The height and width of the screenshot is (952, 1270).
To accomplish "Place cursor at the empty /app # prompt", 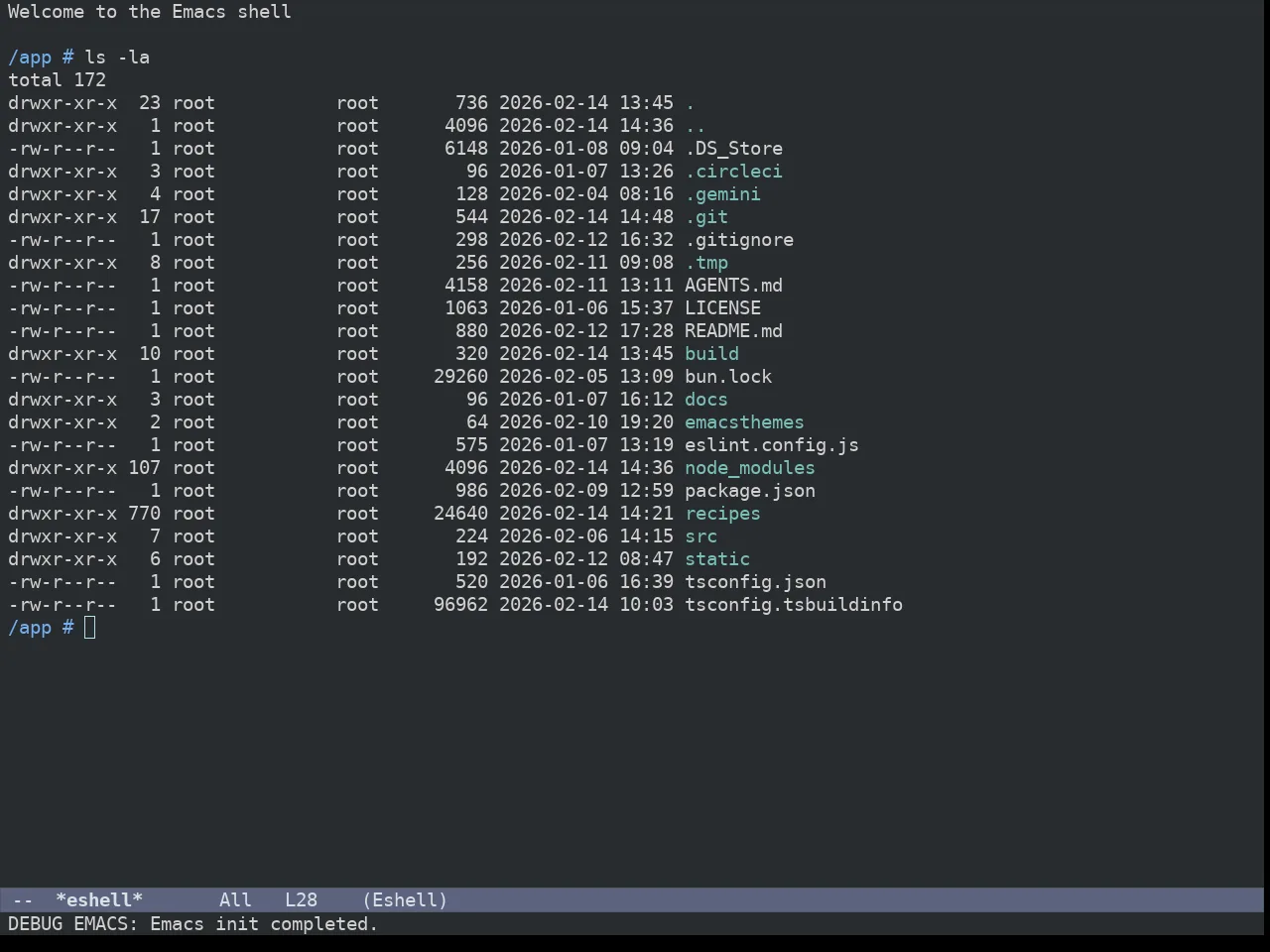I will pyautogui.click(x=89, y=628).
